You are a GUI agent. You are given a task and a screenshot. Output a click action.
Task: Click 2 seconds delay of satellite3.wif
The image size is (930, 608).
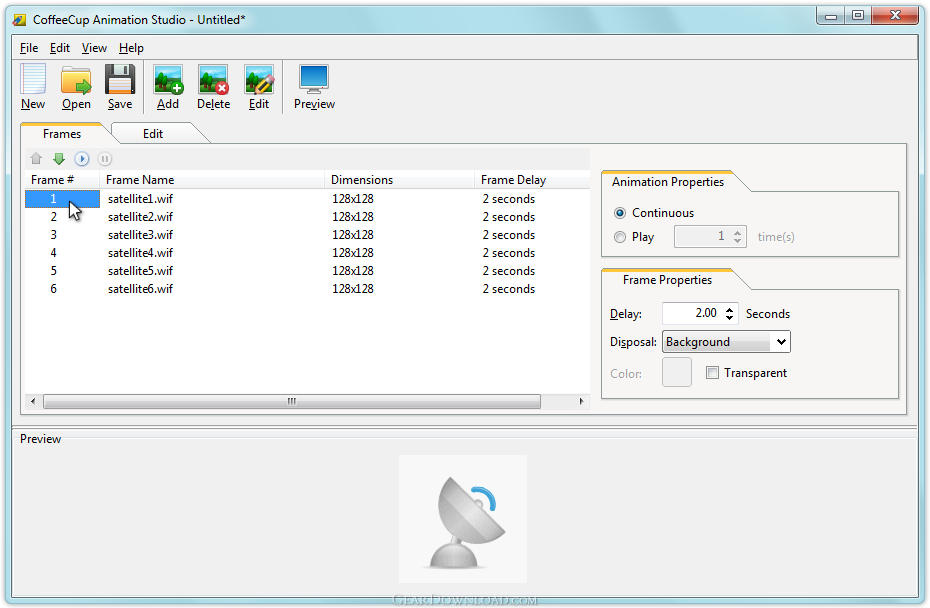(509, 235)
